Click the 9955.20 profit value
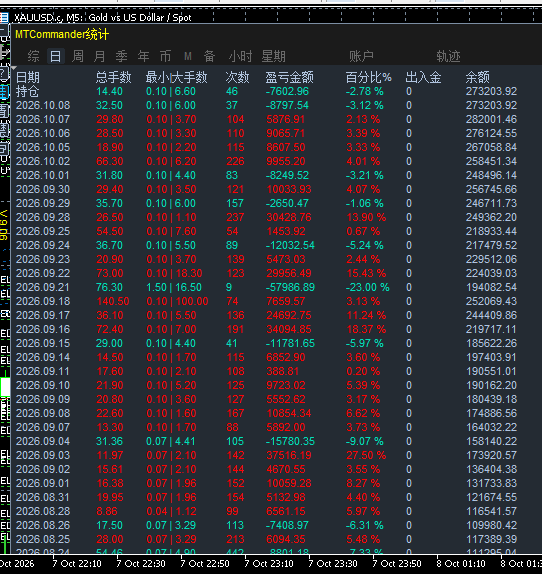542x574 pixels. pyautogui.click(x=286, y=161)
